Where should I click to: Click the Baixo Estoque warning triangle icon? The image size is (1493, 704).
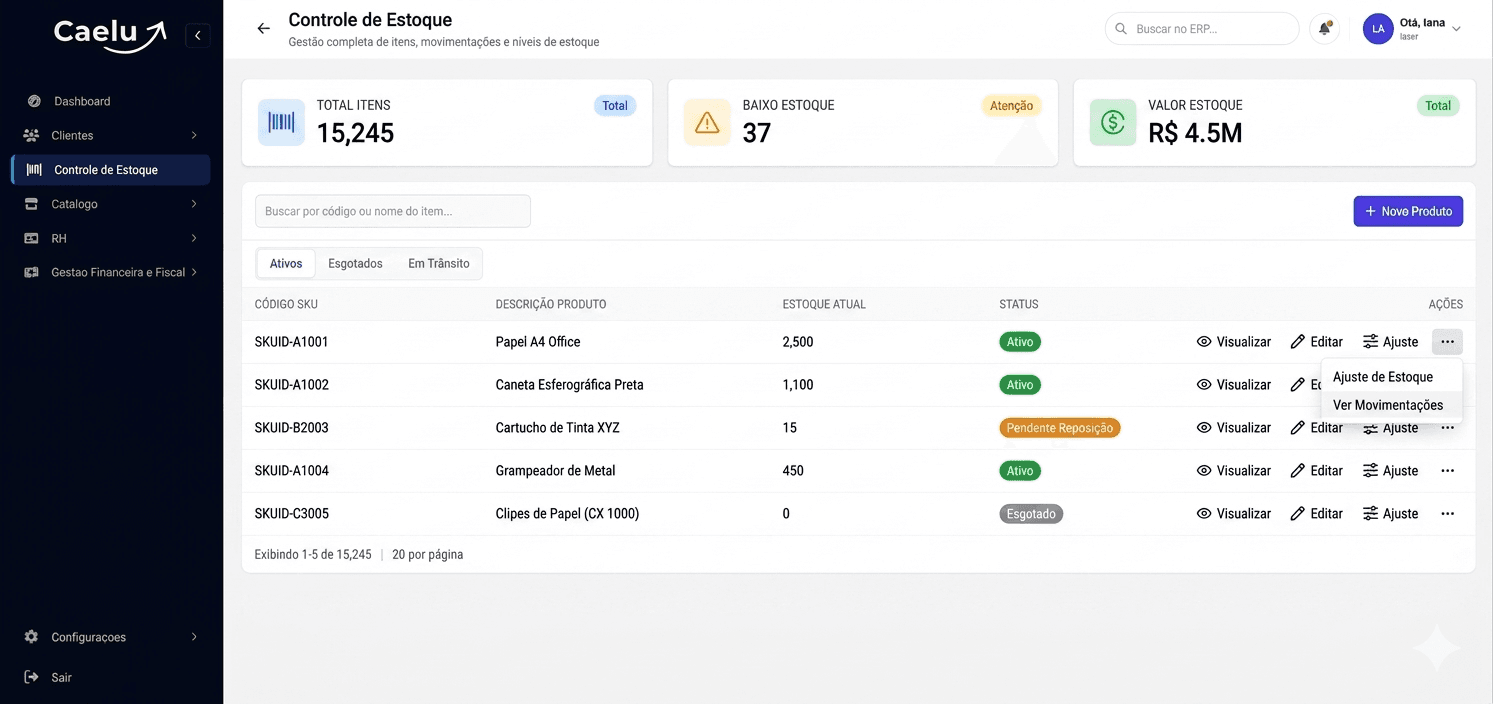[707, 122]
